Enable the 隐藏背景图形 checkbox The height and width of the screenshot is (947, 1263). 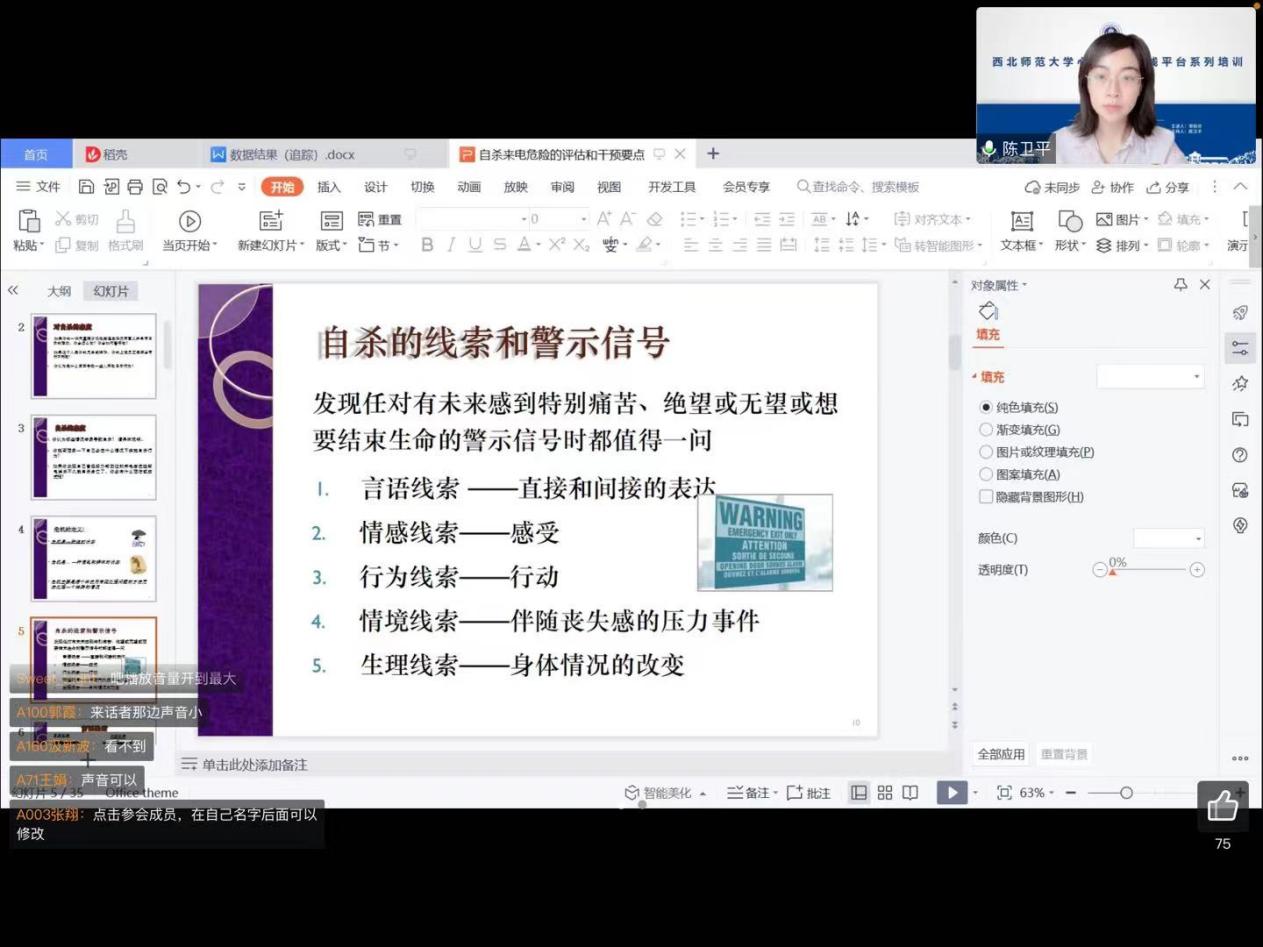point(987,497)
